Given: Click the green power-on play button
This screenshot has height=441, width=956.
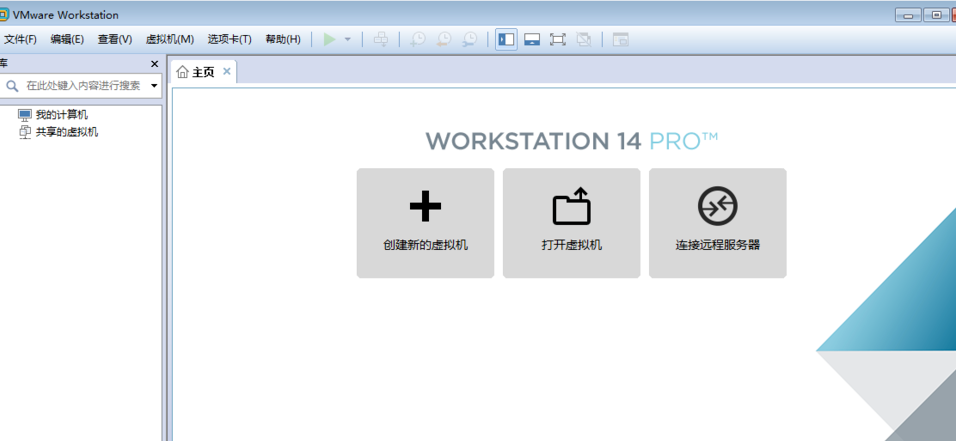Looking at the screenshot, I should [329, 40].
